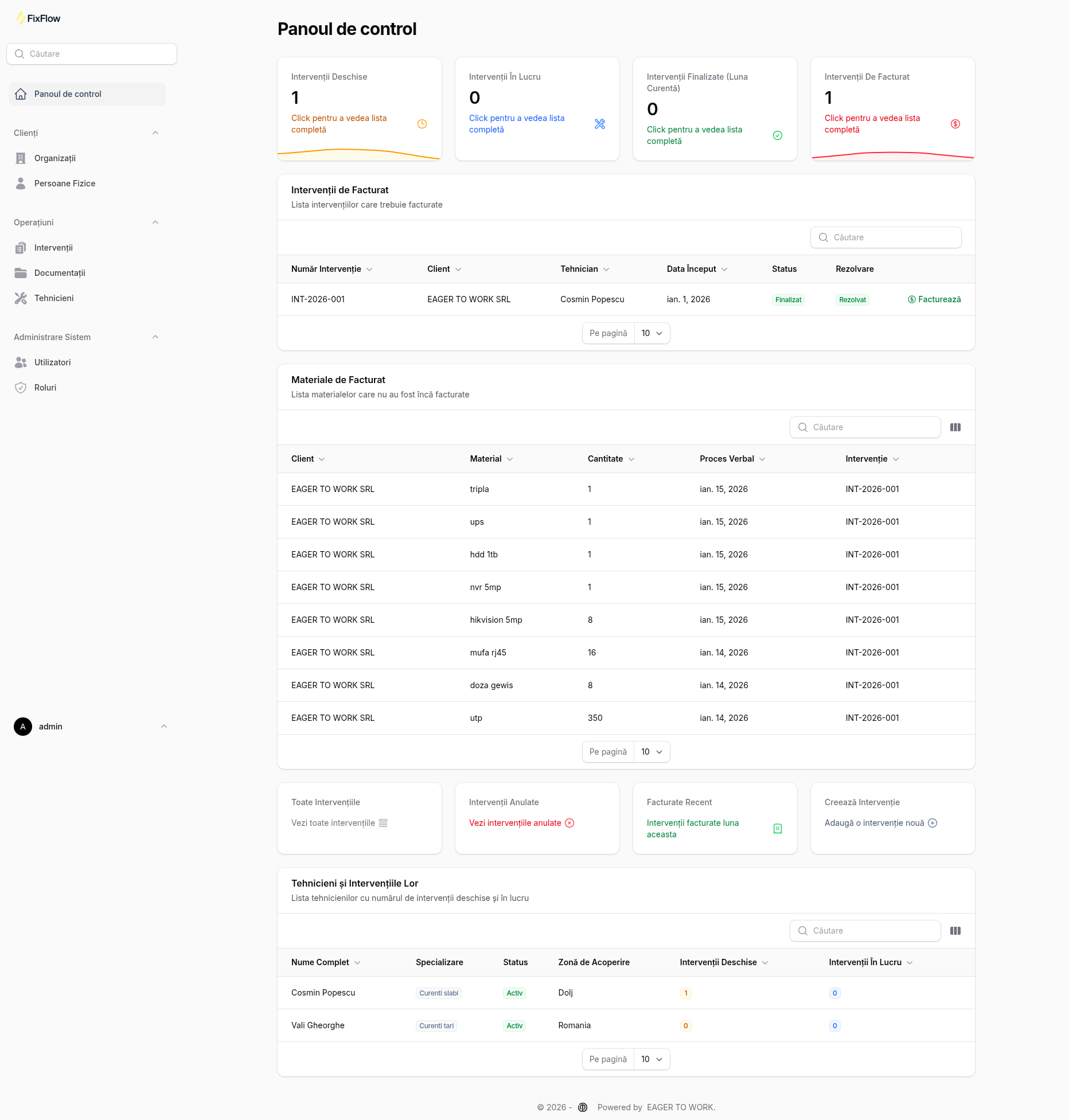Collapse the Clienți sidebar section
Image resolution: width=1069 pixels, height=1120 pixels.
tap(155, 133)
